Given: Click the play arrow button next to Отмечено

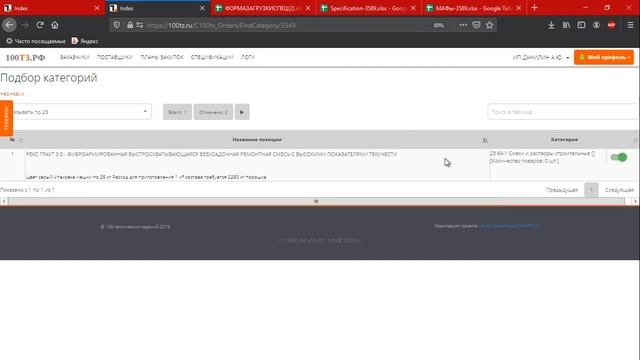Looking at the screenshot, I should point(242,112).
